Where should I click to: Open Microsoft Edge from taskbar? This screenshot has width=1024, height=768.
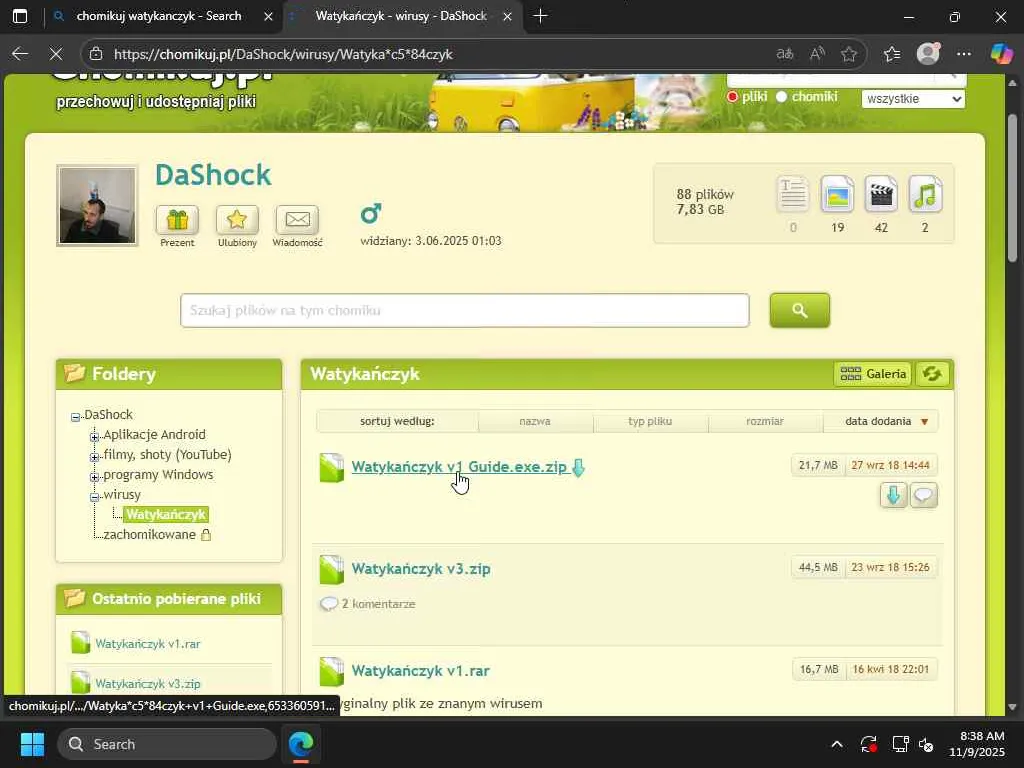point(301,744)
